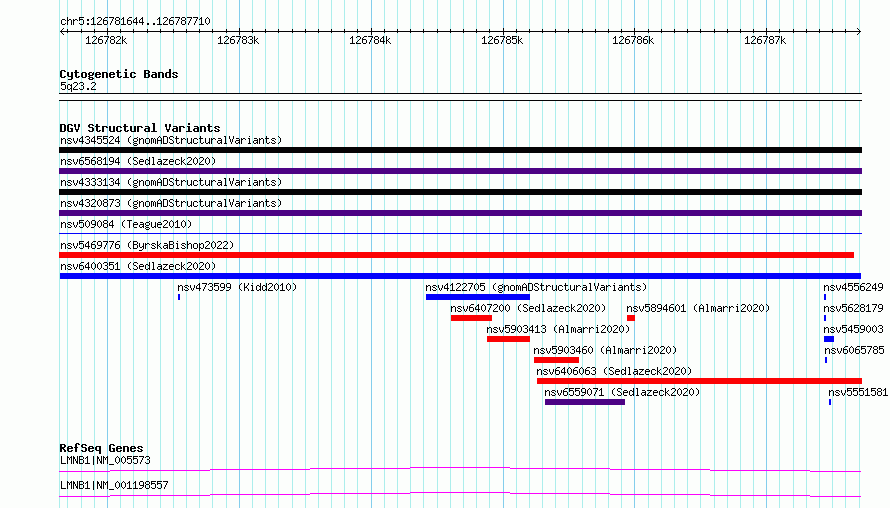Click the 126783k ruler position label
Viewport: 890px width, 508px height.
click(238, 40)
